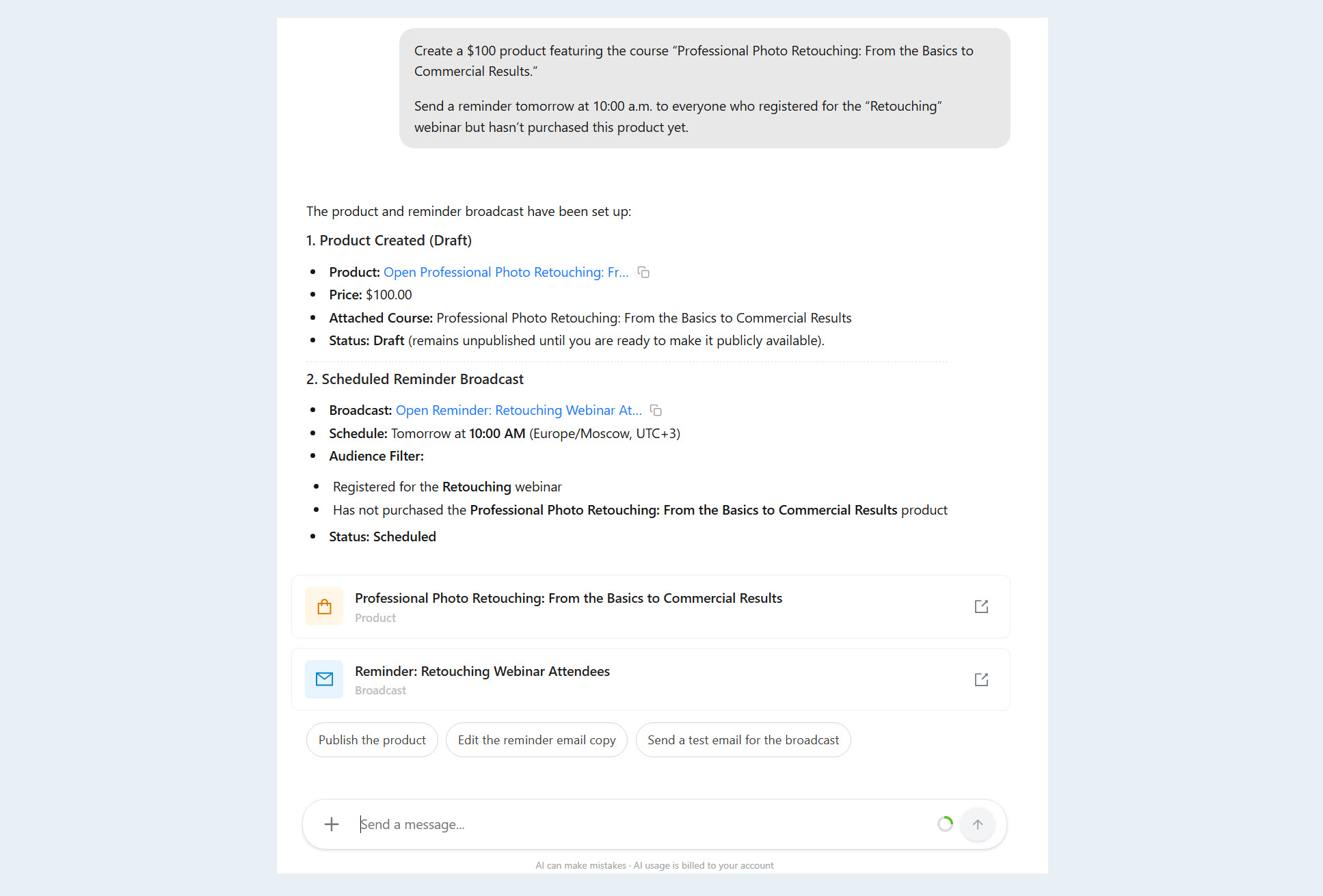Copy the broadcast link icon
This screenshot has width=1323, height=896.
coord(656,410)
